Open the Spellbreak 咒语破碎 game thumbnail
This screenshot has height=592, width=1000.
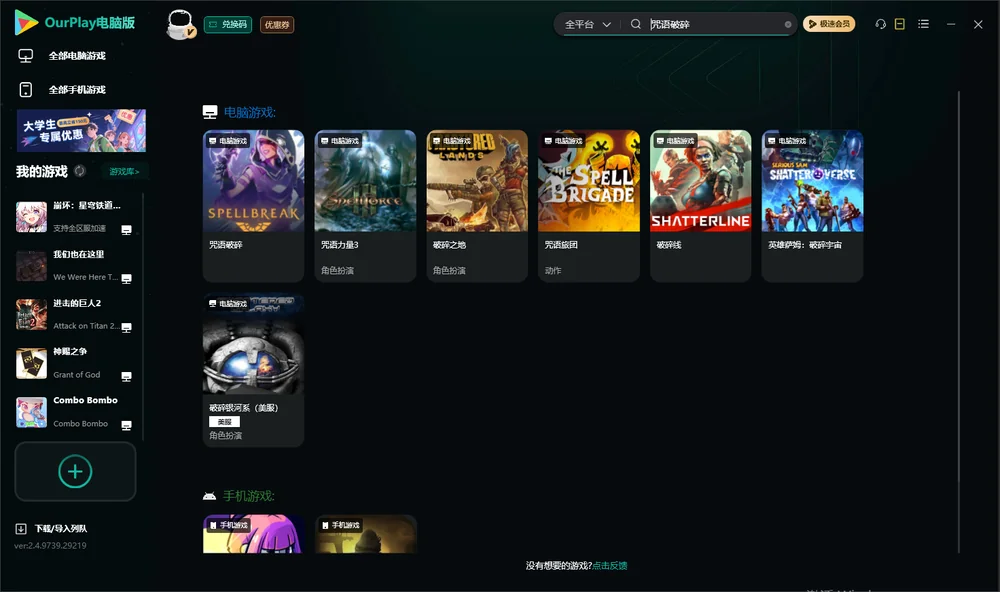253,181
